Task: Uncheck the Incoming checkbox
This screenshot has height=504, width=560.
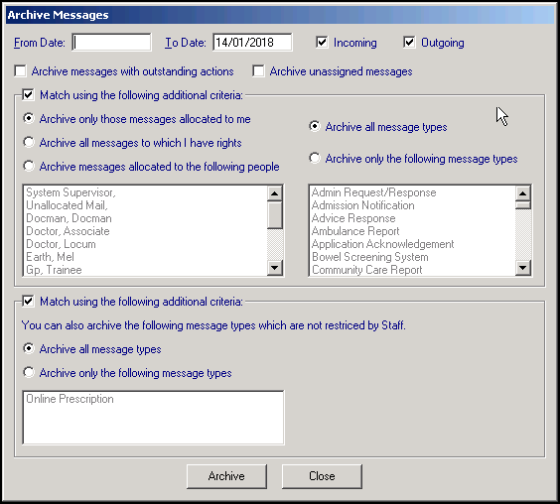Action: pyautogui.click(x=322, y=42)
